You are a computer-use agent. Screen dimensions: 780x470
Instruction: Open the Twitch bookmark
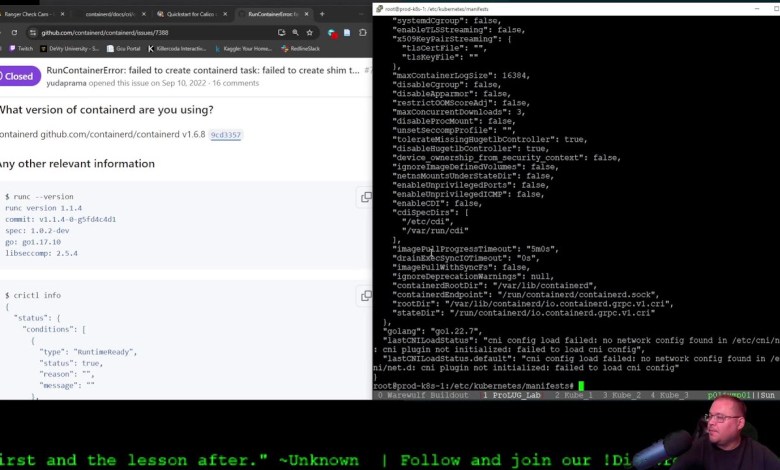tap(21, 49)
